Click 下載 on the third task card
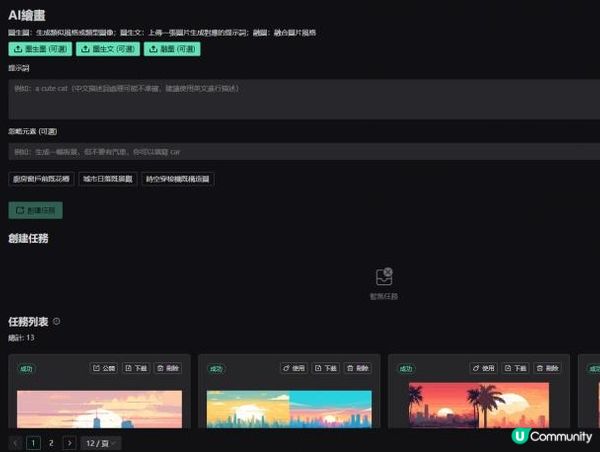The width and height of the screenshot is (600, 452). point(515,368)
